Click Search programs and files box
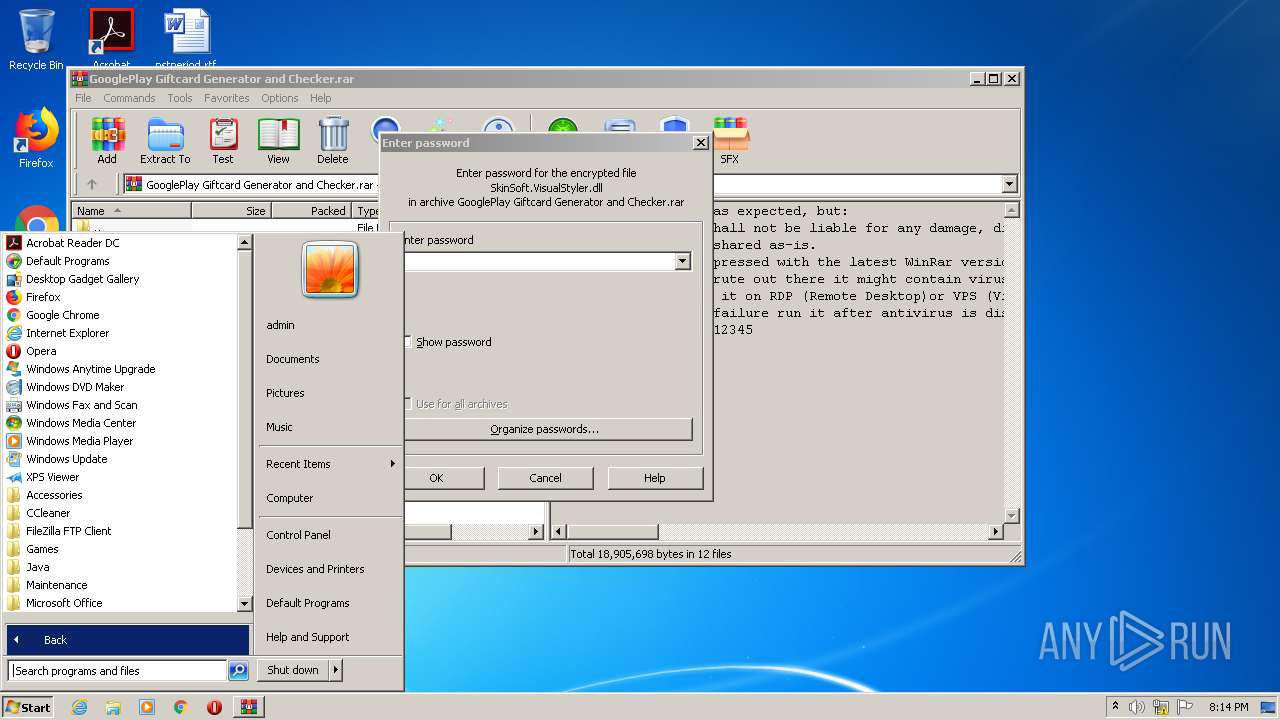The width and height of the screenshot is (1280, 720). click(x=118, y=671)
